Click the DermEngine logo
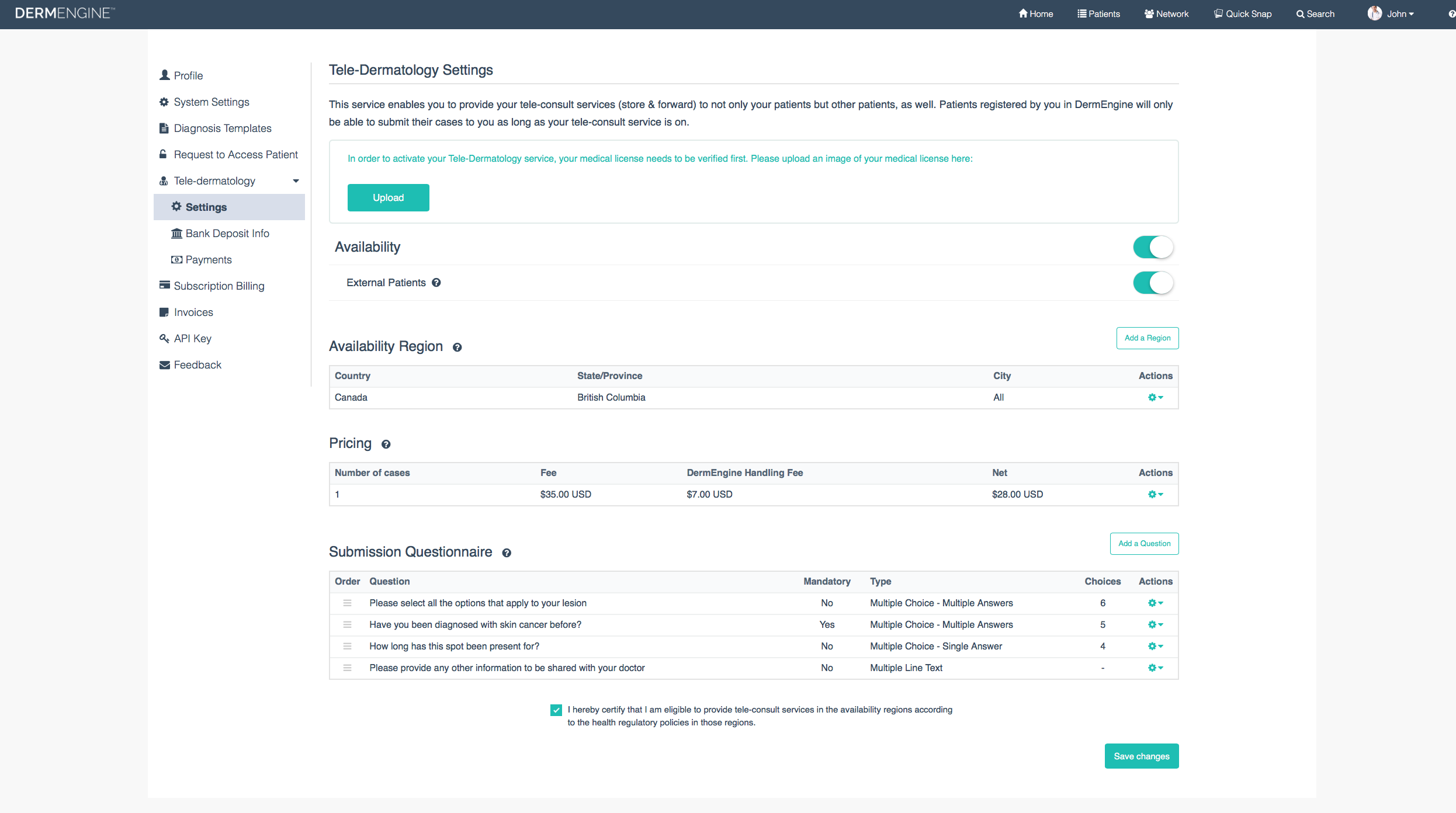The image size is (1456, 813). [65, 13]
